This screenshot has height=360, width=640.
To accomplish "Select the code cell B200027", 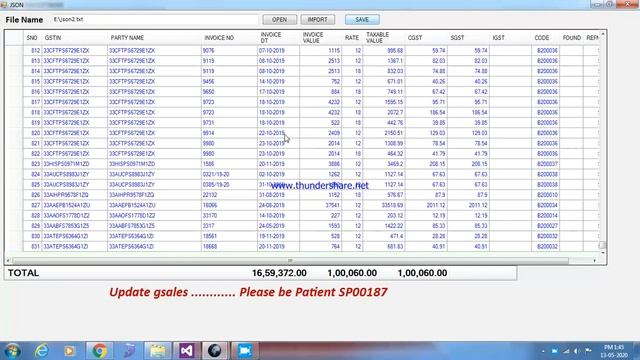I will click(545, 226).
